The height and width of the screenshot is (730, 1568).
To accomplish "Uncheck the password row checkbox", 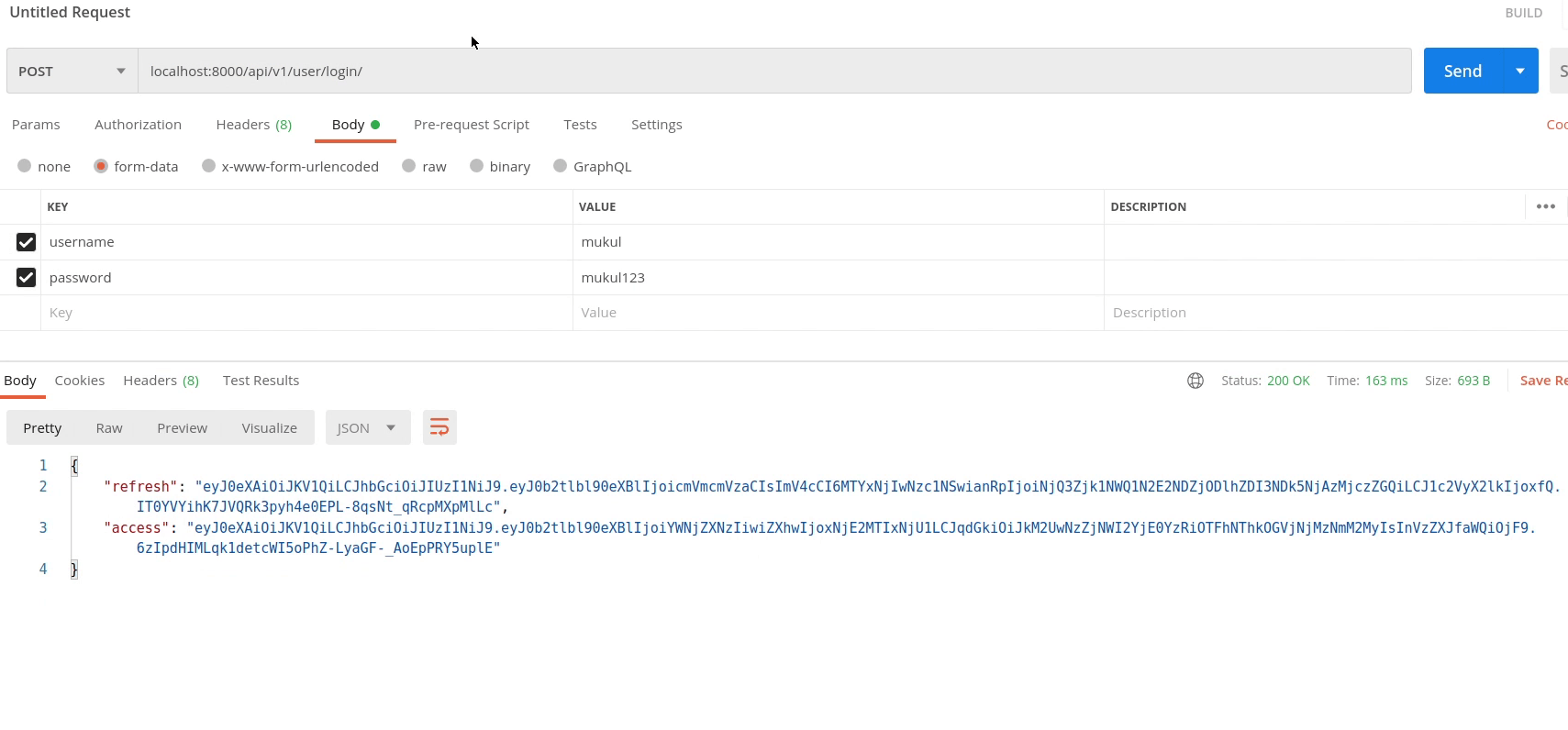I will [x=26, y=277].
